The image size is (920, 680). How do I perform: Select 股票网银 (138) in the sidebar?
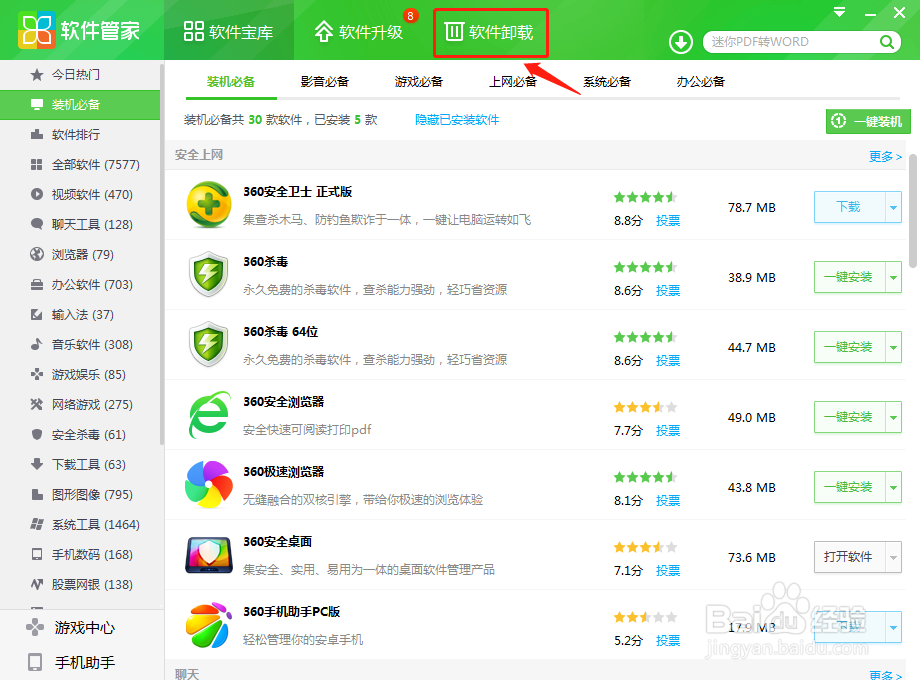coord(80,584)
